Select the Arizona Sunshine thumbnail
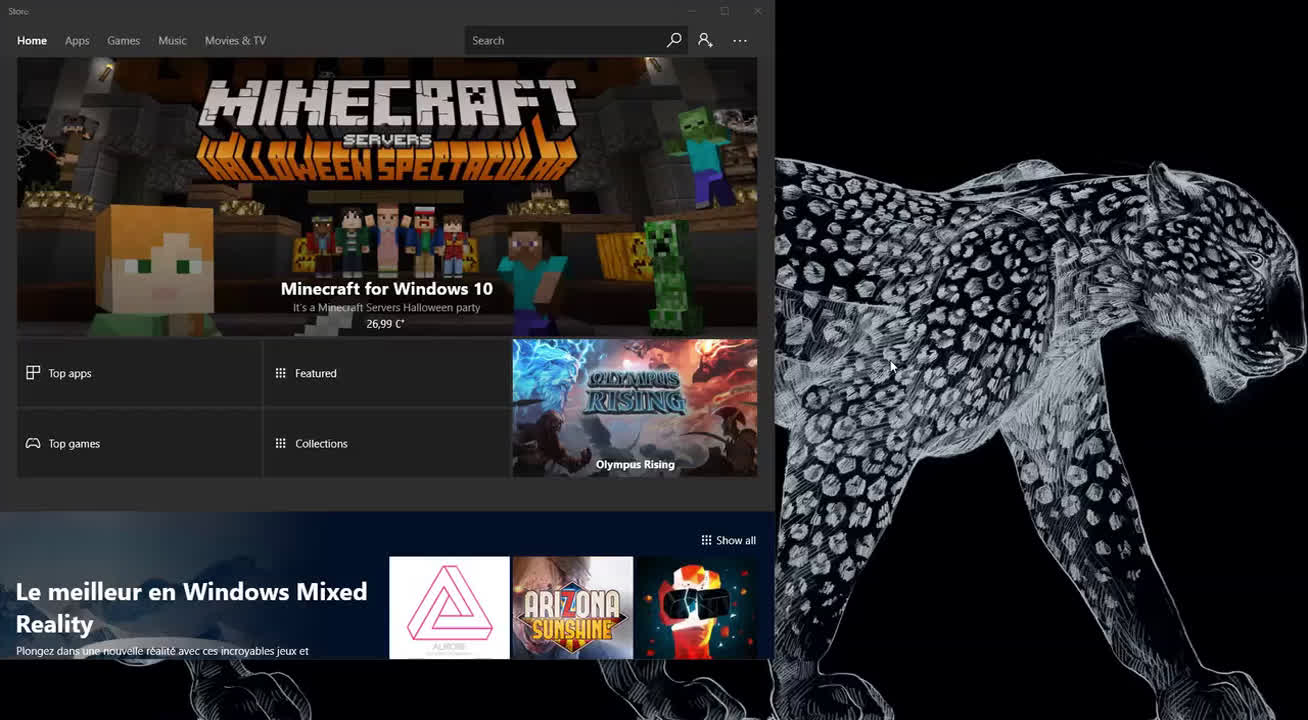Viewport: 1308px width, 720px height. click(573, 607)
